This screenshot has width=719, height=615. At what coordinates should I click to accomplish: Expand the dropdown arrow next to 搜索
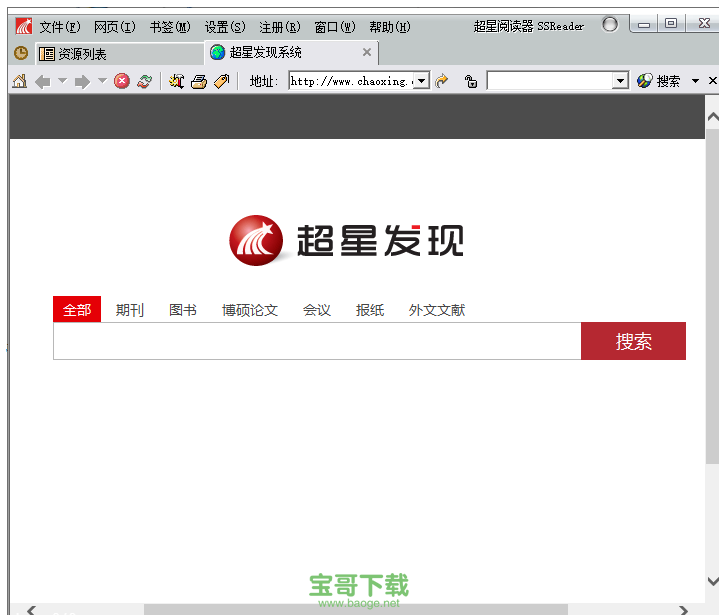695,81
